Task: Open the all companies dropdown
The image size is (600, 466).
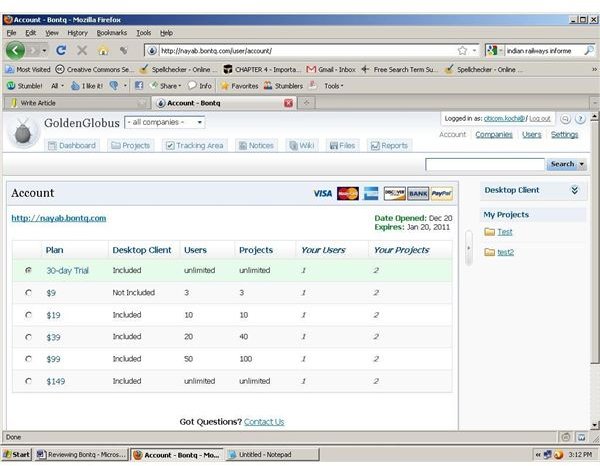Action: [x=165, y=122]
